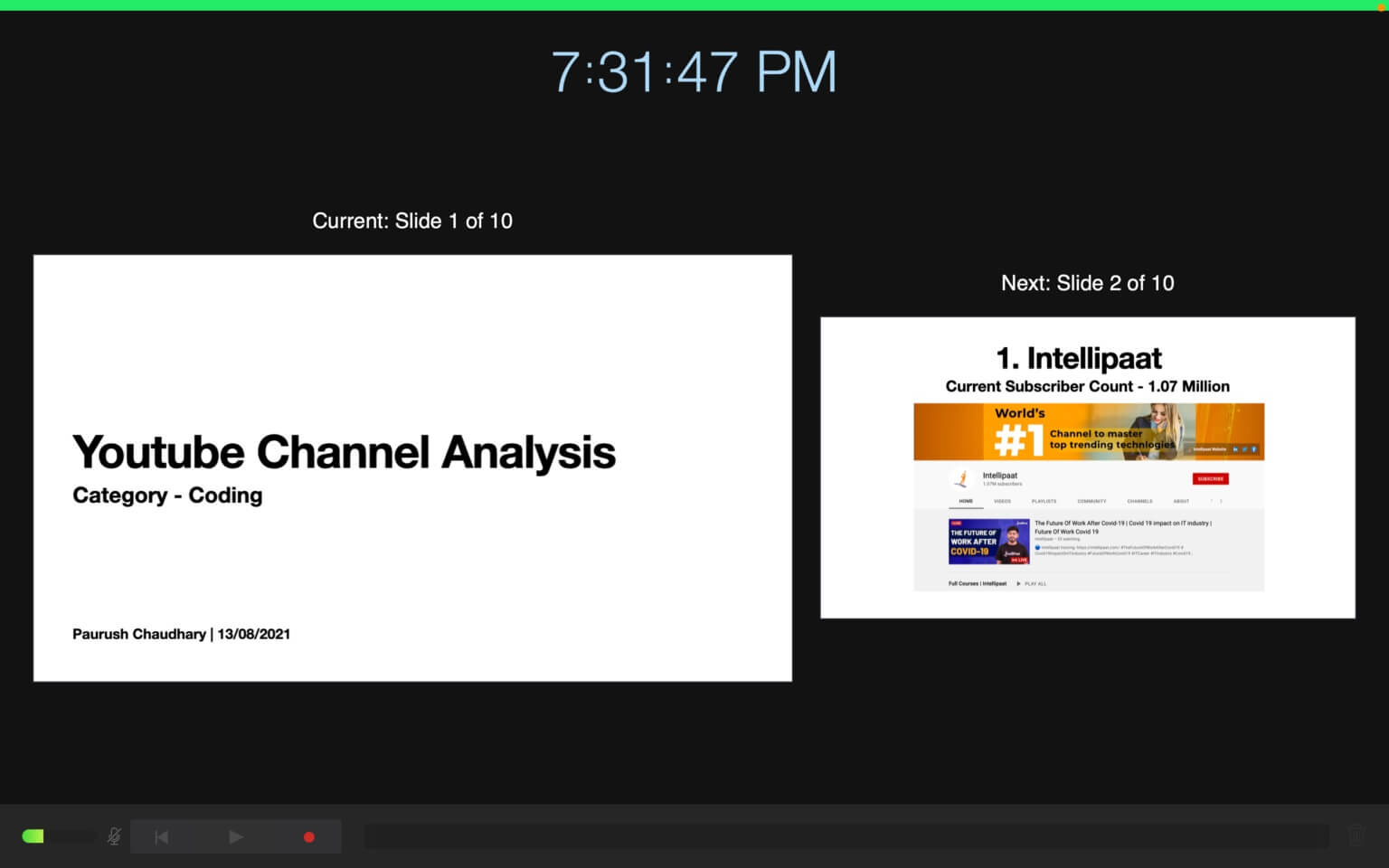This screenshot has height=868, width=1389.
Task: Click the 'Paurush Chaudhary | 13/08/2021' footer text
Action: [181, 634]
